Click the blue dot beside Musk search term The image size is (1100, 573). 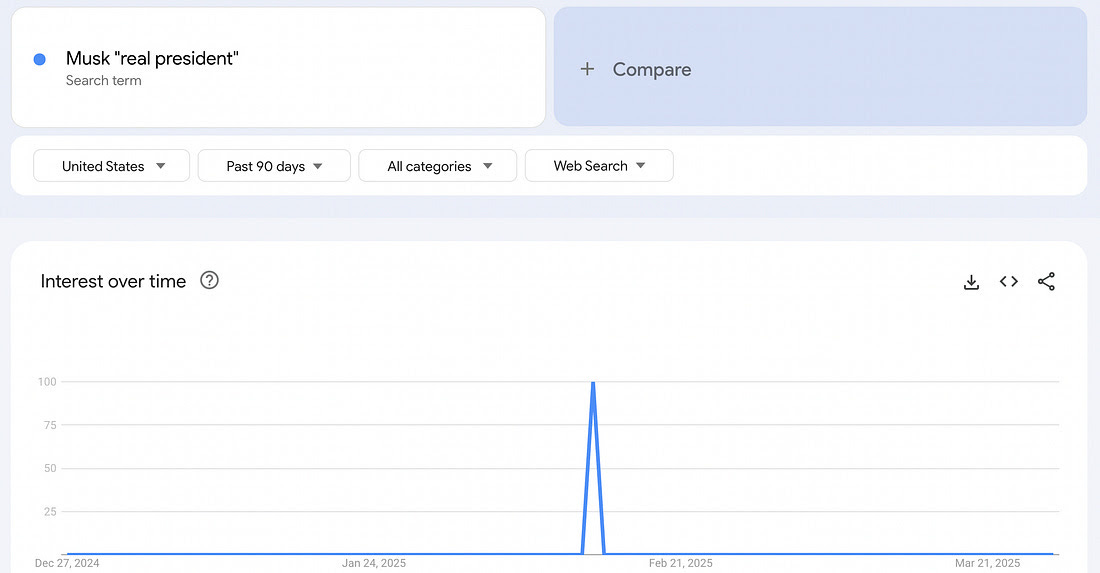[40, 60]
